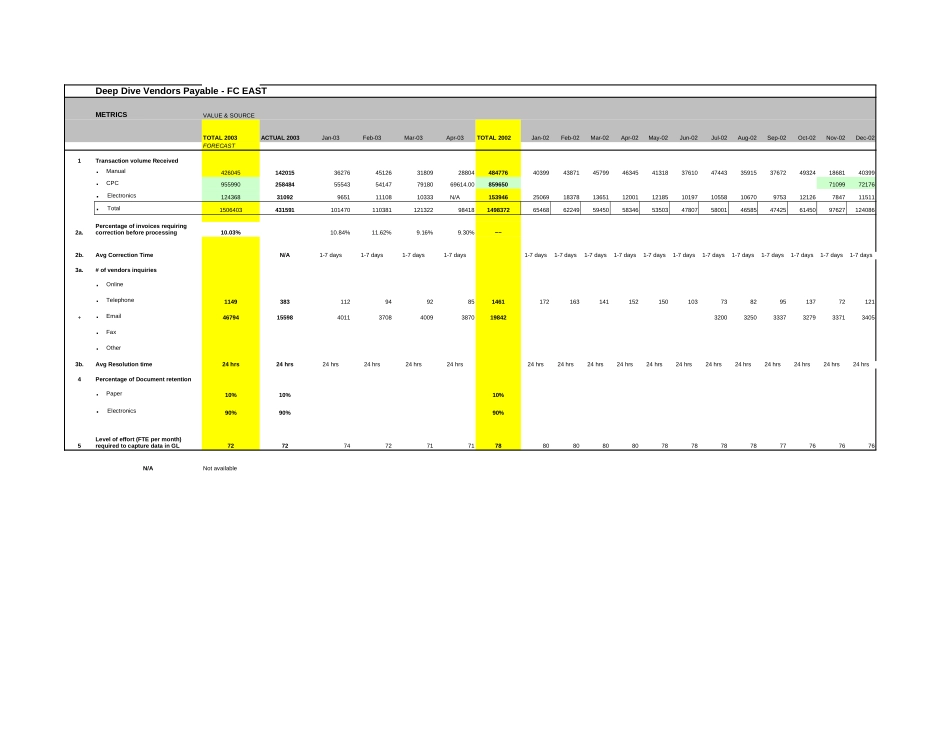The height and width of the screenshot is (735, 950).
Task: Select the 'TOTAL 2002' column header
Action: [x=494, y=138]
